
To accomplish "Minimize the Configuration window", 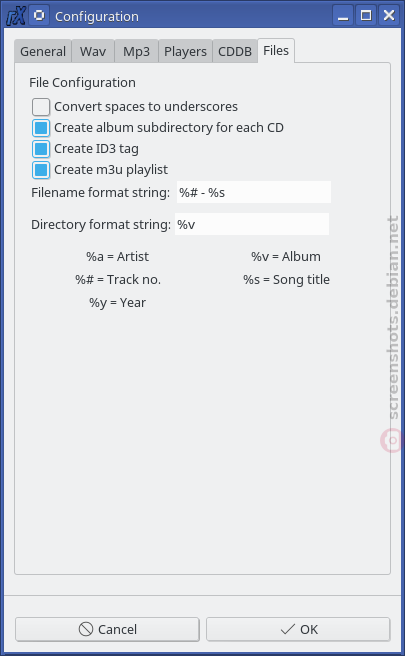I will (x=343, y=16).
